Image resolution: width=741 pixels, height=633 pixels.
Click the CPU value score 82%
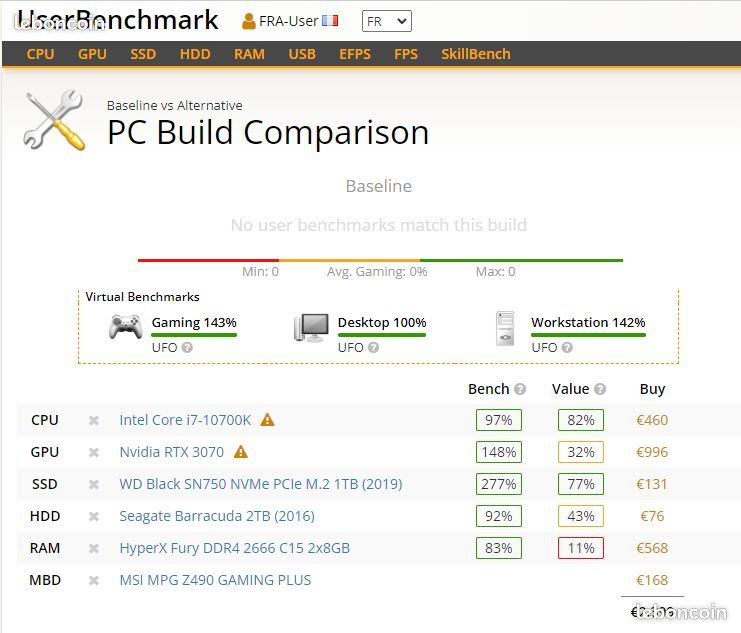click(x=581, y=420)
